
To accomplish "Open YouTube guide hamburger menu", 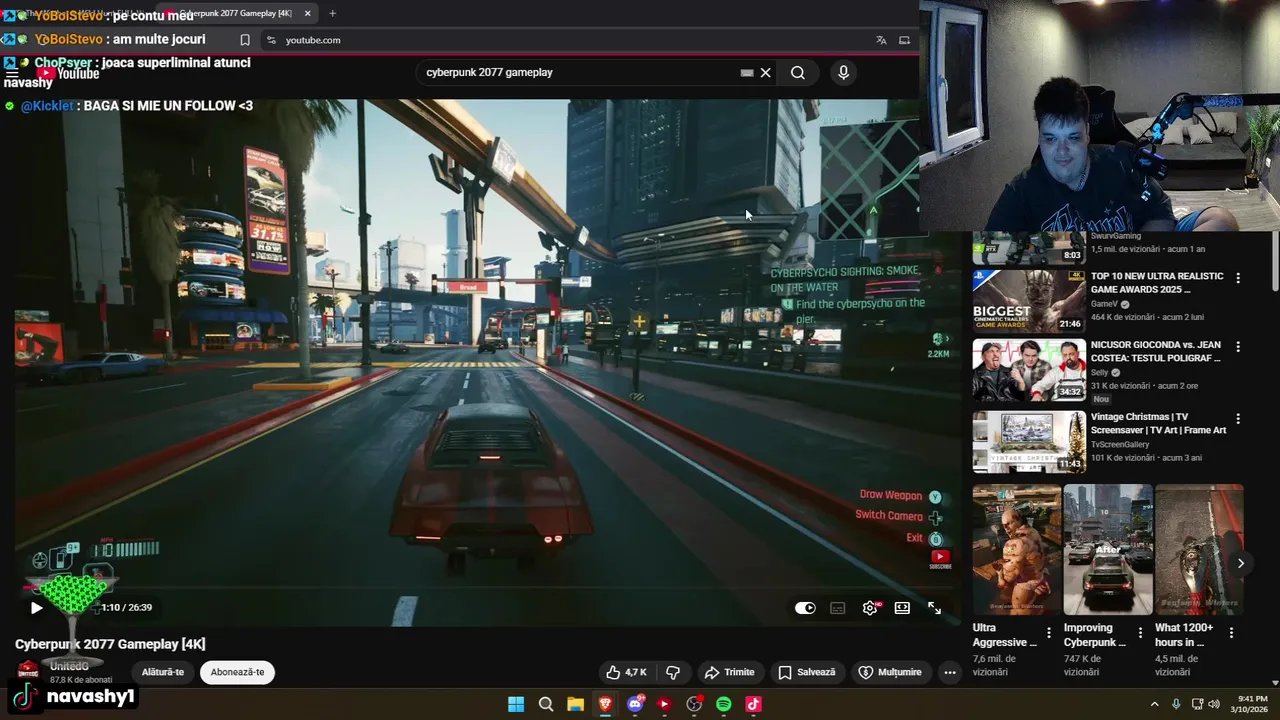I will [12, 73].
